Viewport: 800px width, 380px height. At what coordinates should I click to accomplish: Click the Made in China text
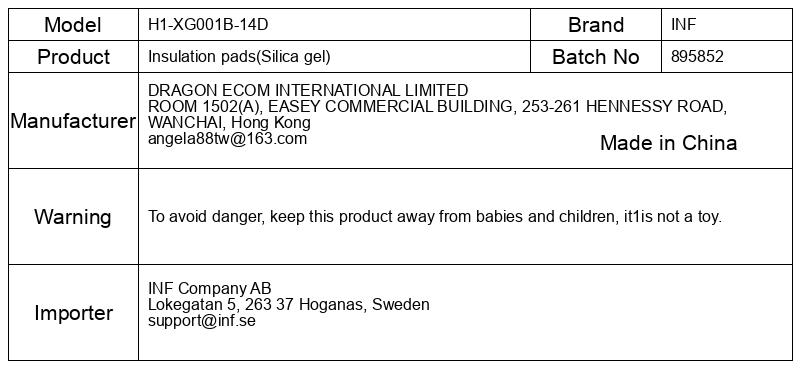pos(668,143)
